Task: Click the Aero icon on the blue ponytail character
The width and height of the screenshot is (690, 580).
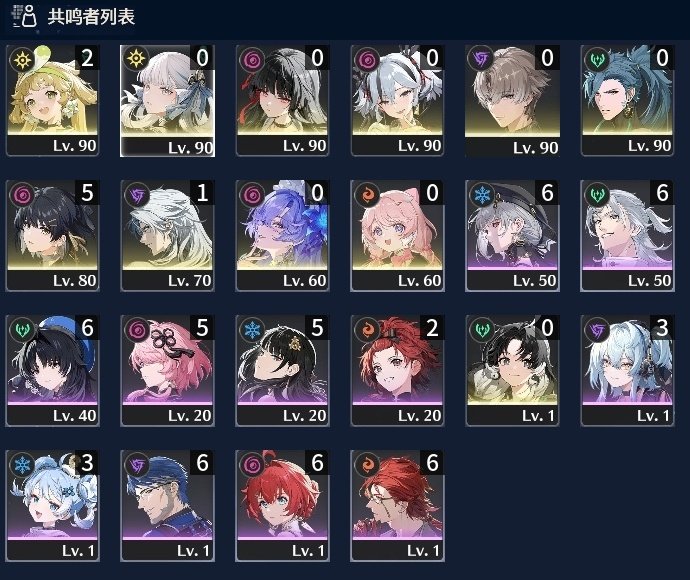Action: [x=597, y=59]
